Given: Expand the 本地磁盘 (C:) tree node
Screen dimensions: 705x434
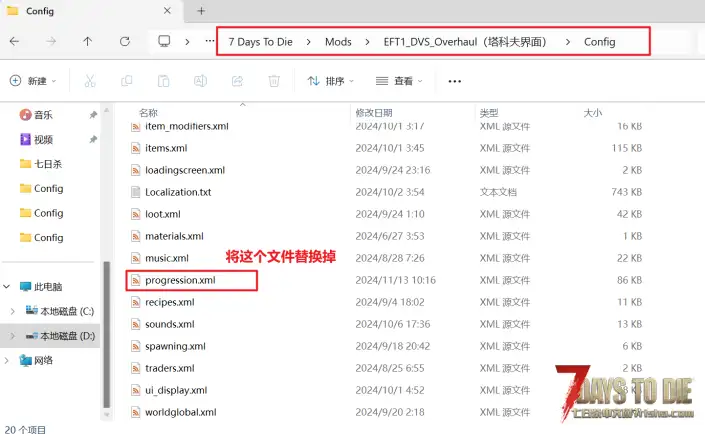Looking at the screenshot, I should 12,311.
